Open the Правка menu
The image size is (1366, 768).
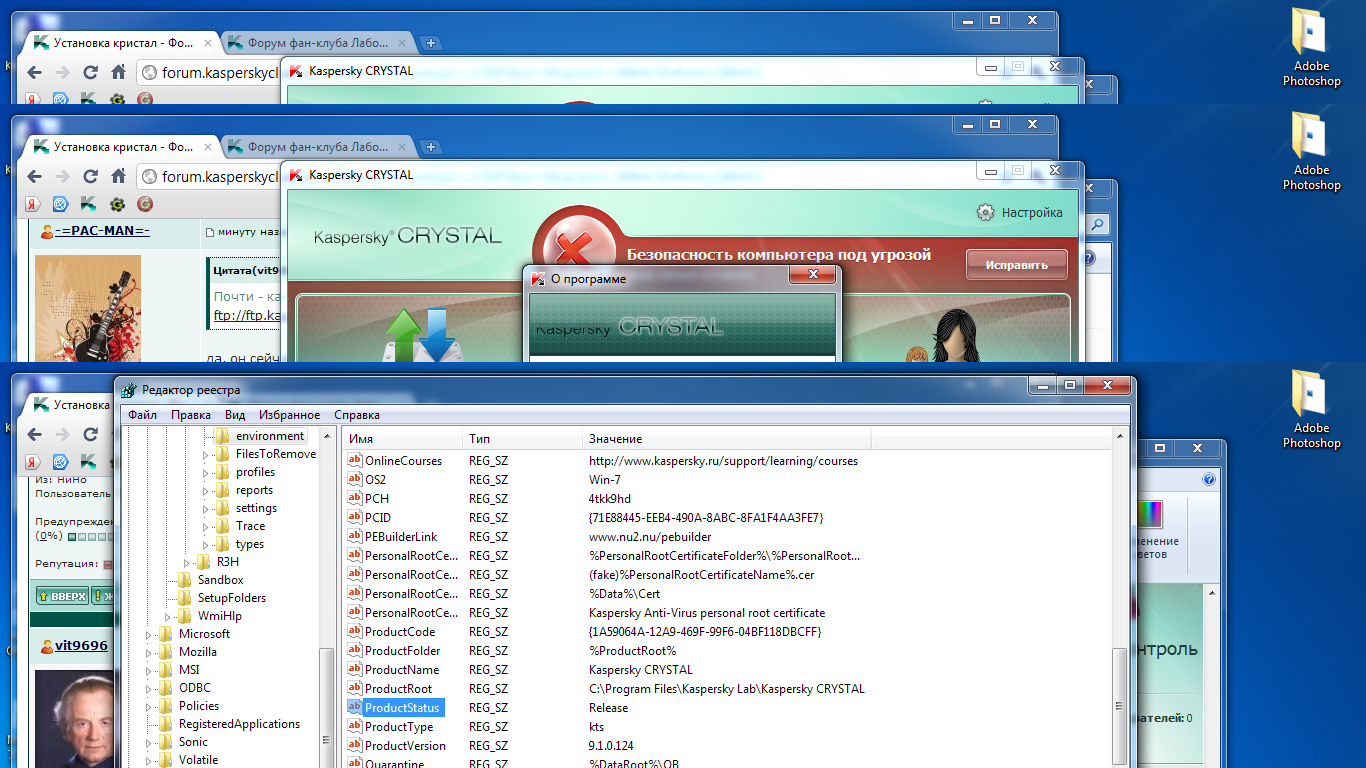[191, 415]
